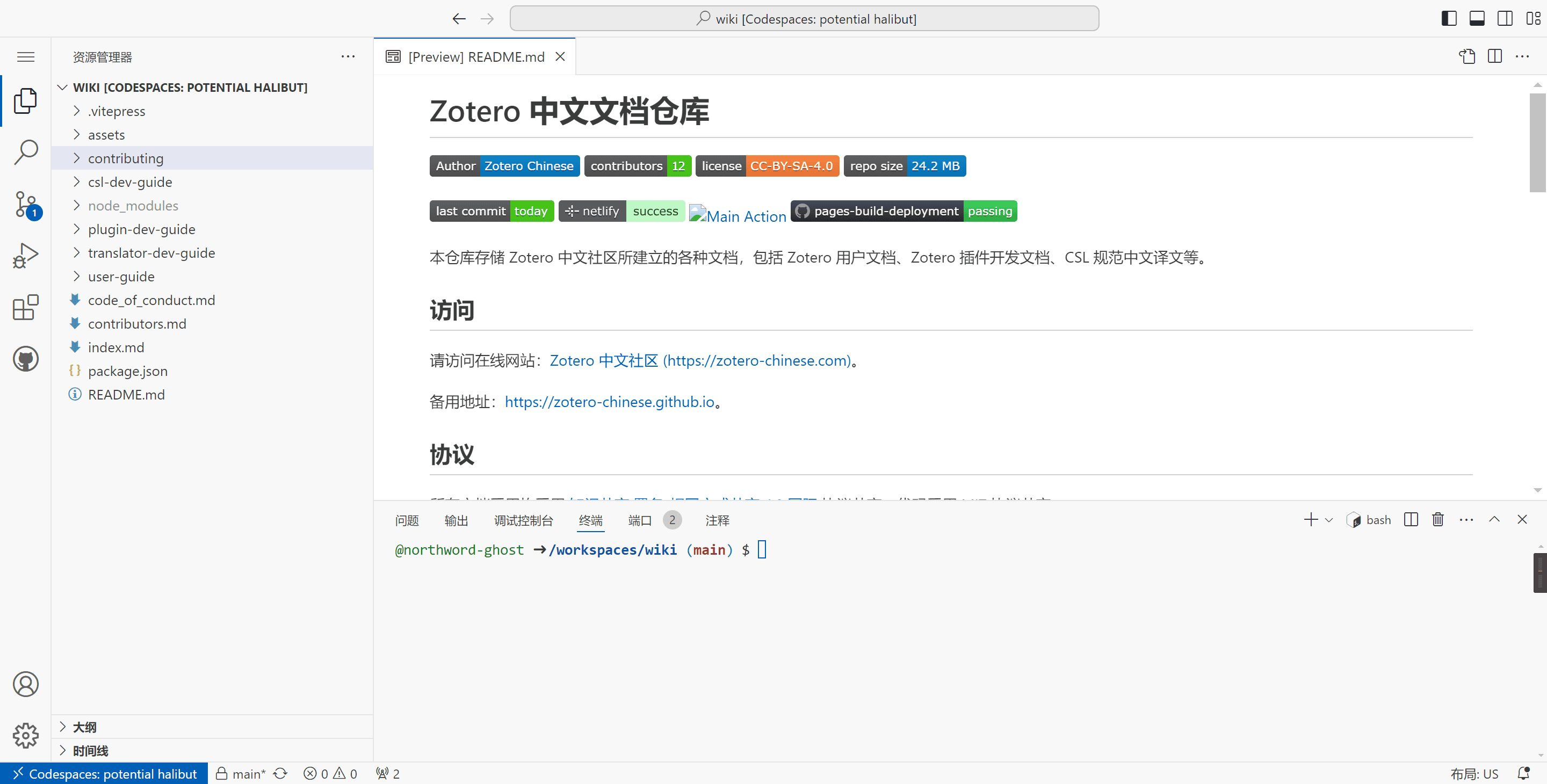Select the Run and Debug icon
1547x784 pixels.
click(25, 255)
